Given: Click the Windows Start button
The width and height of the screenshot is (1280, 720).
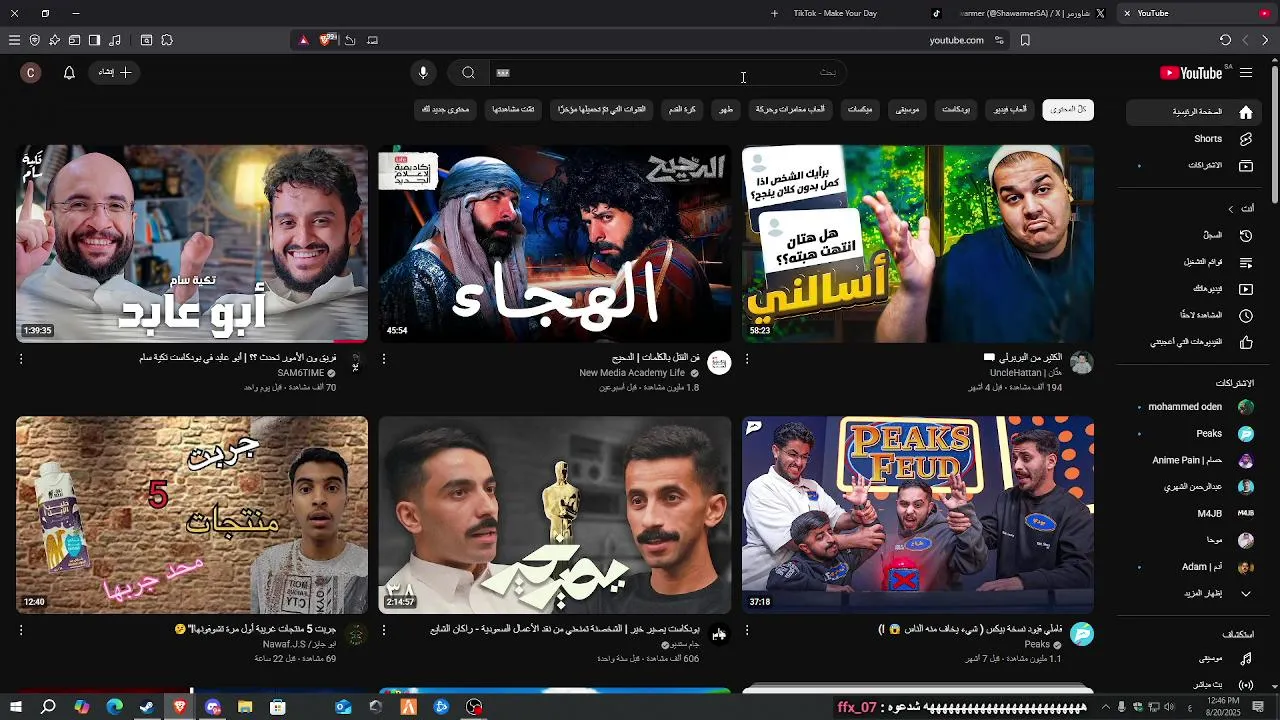Looking at the screenshot, I should pos(15,707).
